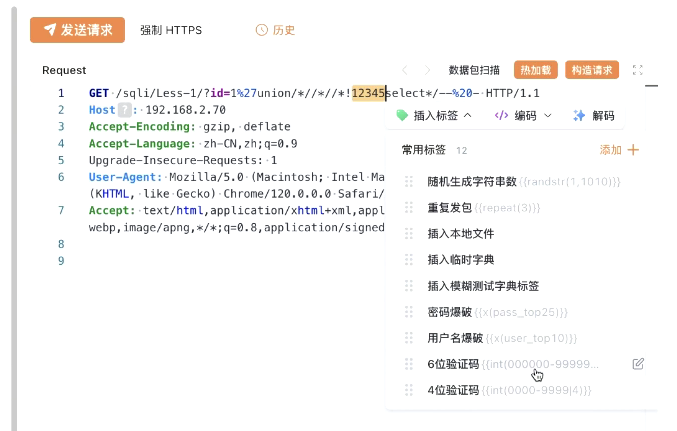Open the 历史 history link
The width and height of the screenshot is (677, 431).
(x=275, y=30)
